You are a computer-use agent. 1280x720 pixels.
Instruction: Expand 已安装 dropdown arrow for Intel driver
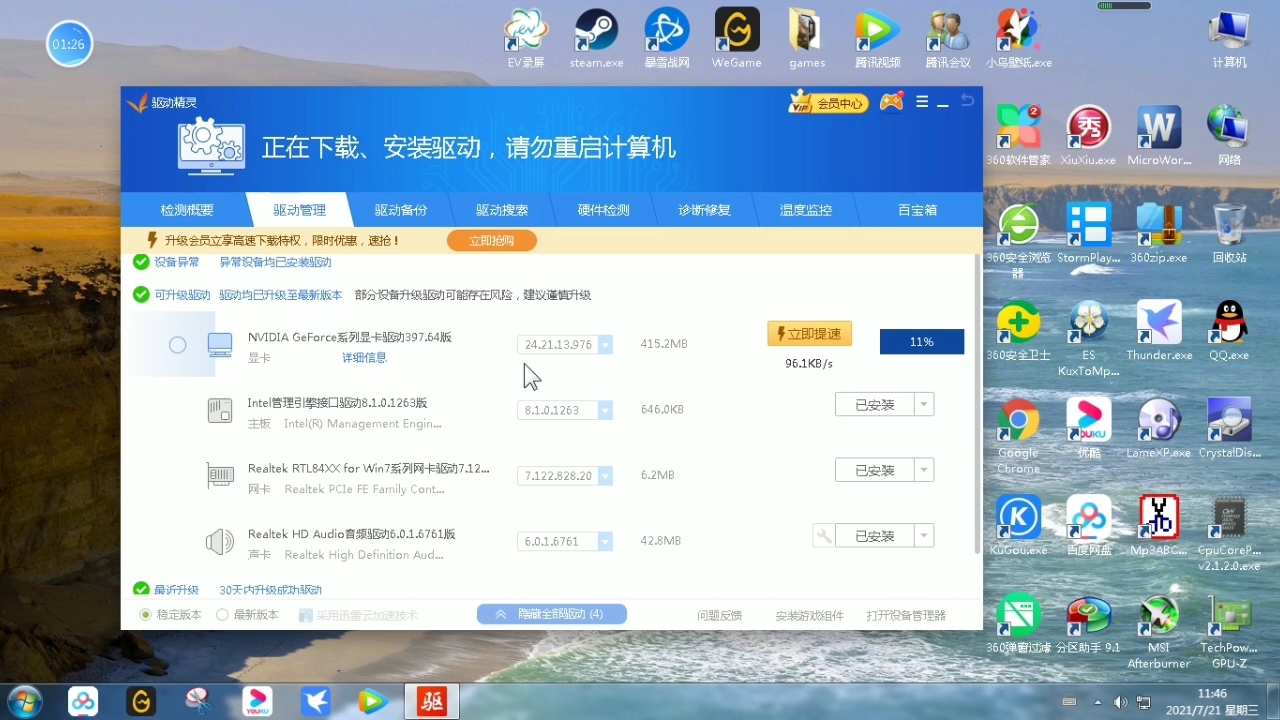924,405
